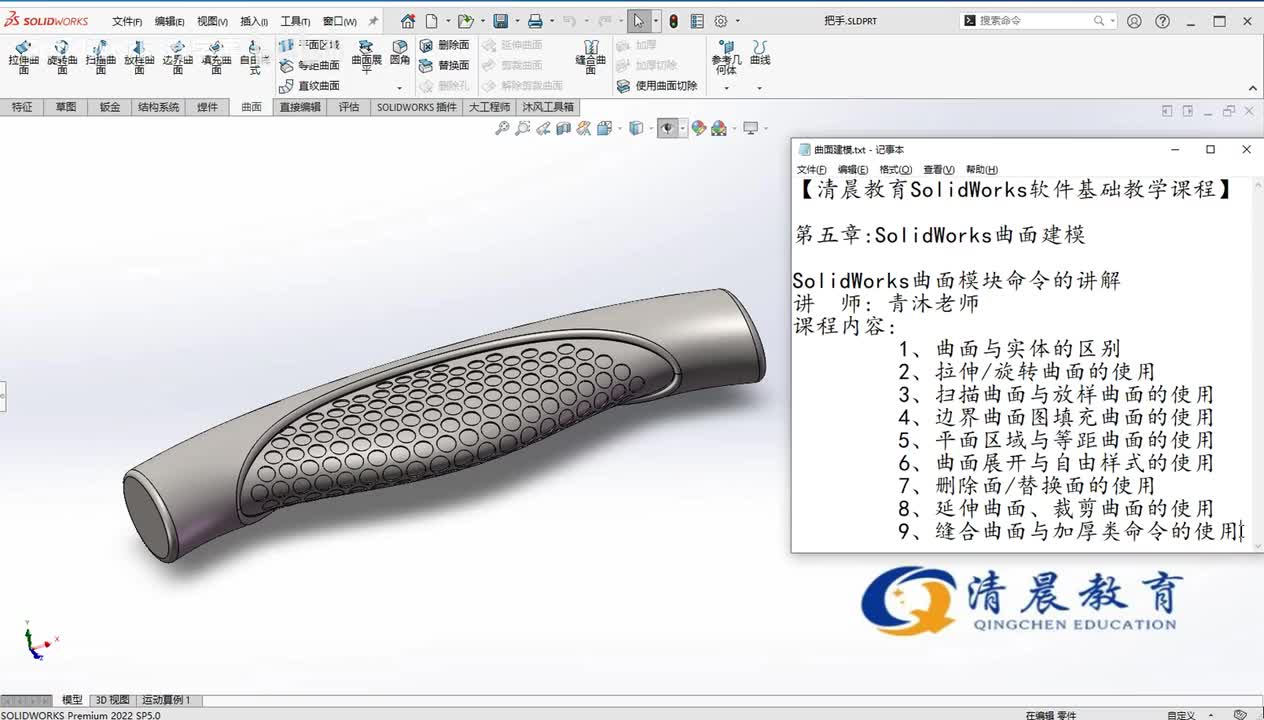Open the Options gear icon

click(721, 21)
